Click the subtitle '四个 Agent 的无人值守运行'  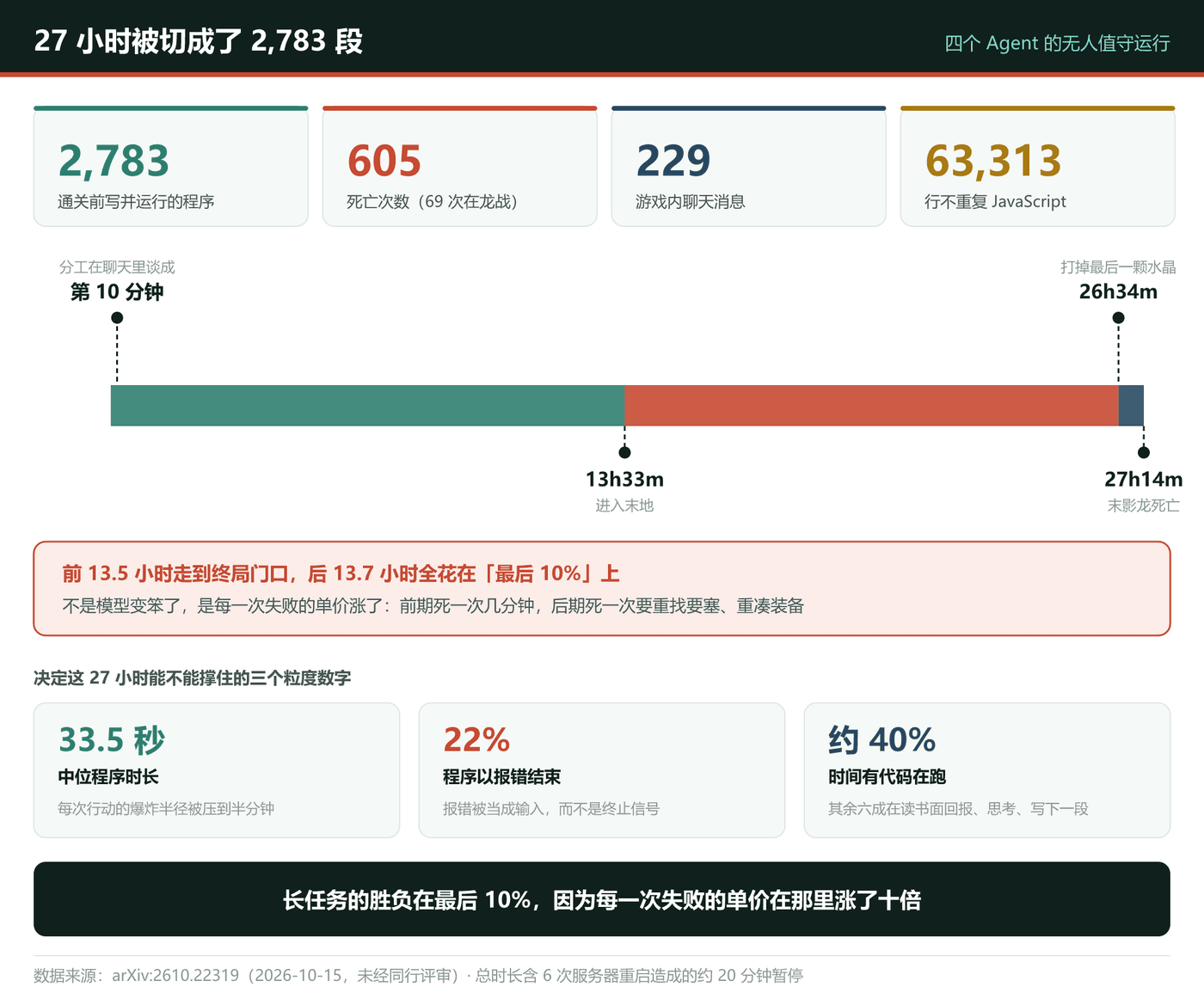pyautogui.click(x=1057, y=43)
